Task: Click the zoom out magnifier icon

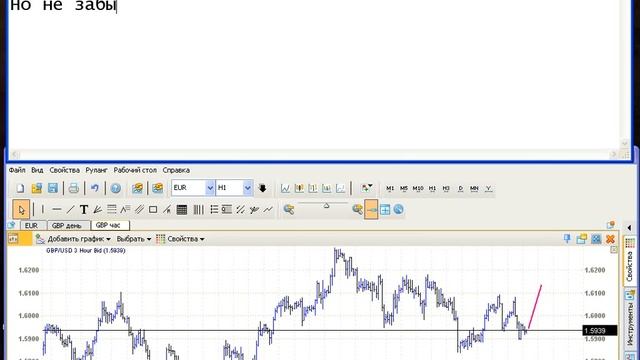Action: 289,210
